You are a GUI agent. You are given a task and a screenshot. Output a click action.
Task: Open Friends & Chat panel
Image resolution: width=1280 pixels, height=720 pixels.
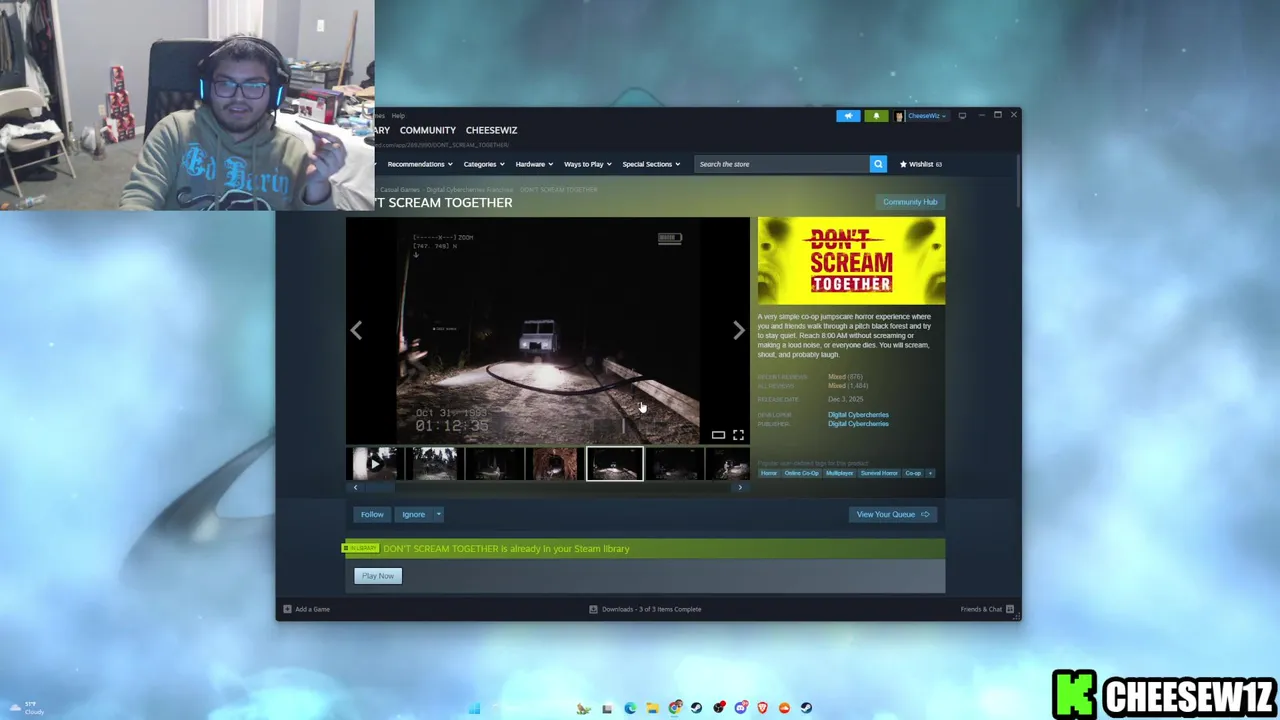987,609
